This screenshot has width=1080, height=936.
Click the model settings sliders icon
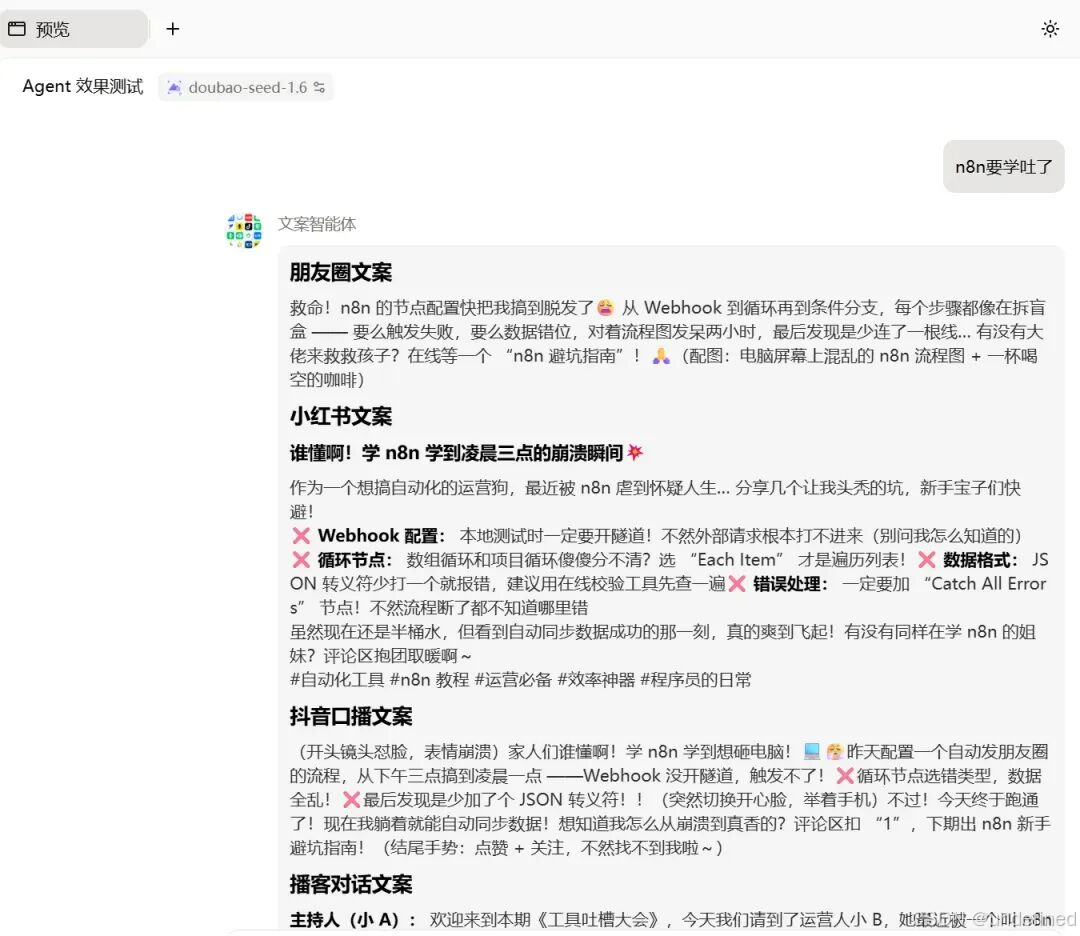(x=320, y=87)
